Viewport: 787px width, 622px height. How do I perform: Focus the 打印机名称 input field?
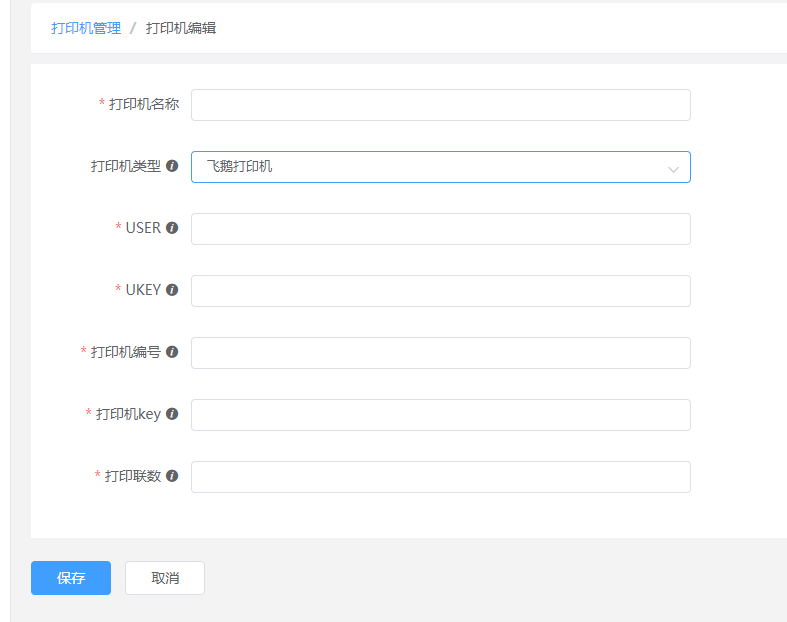point(441,105)
